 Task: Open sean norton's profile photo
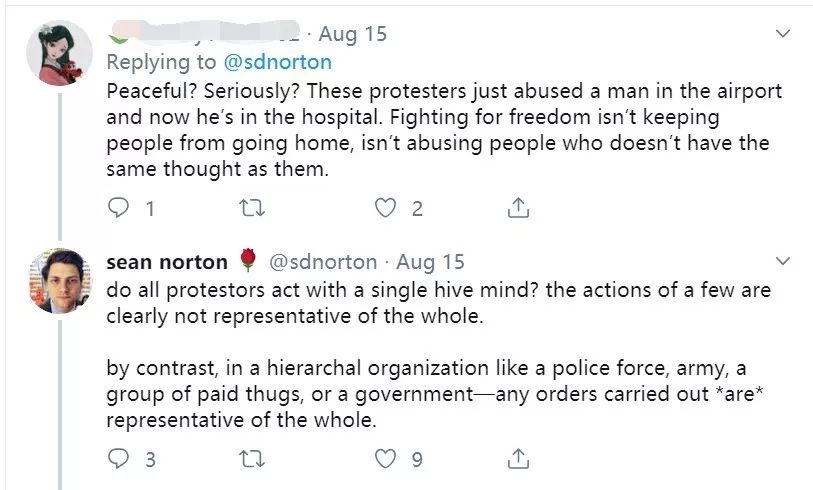click(59, 280)
